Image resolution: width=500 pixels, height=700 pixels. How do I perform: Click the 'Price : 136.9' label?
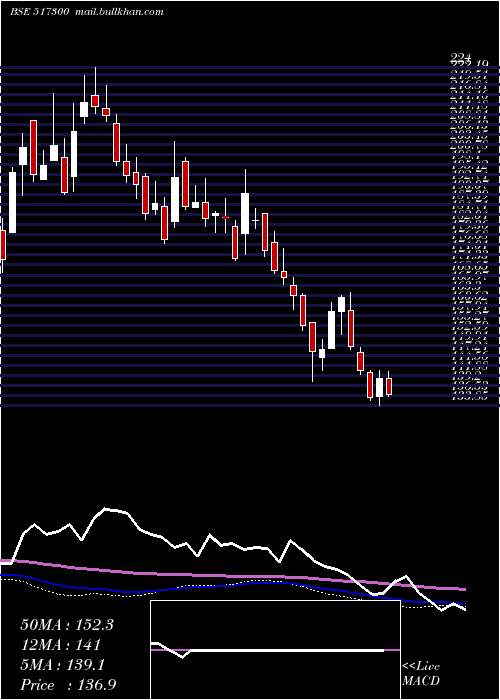point(68,685)
